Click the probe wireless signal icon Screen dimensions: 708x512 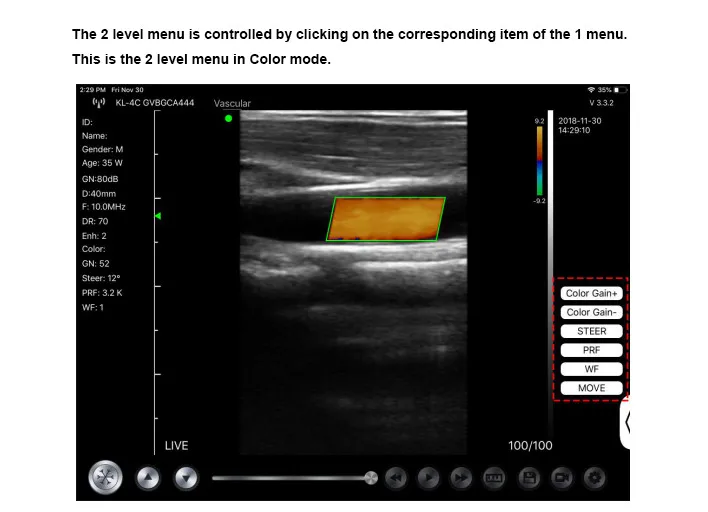tap(98, 103)
